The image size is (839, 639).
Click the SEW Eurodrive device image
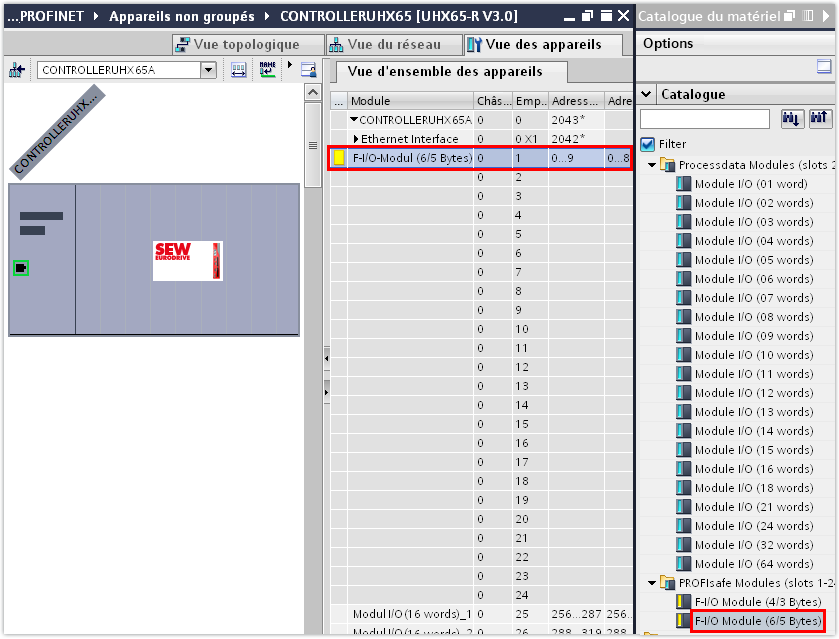click(x=188, y=261)
